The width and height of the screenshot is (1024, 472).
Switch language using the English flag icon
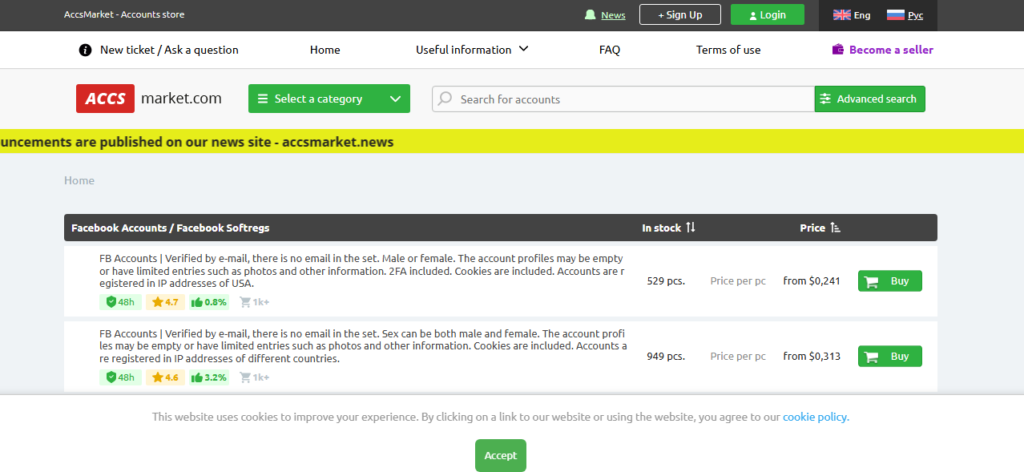[x=842, y=15]
